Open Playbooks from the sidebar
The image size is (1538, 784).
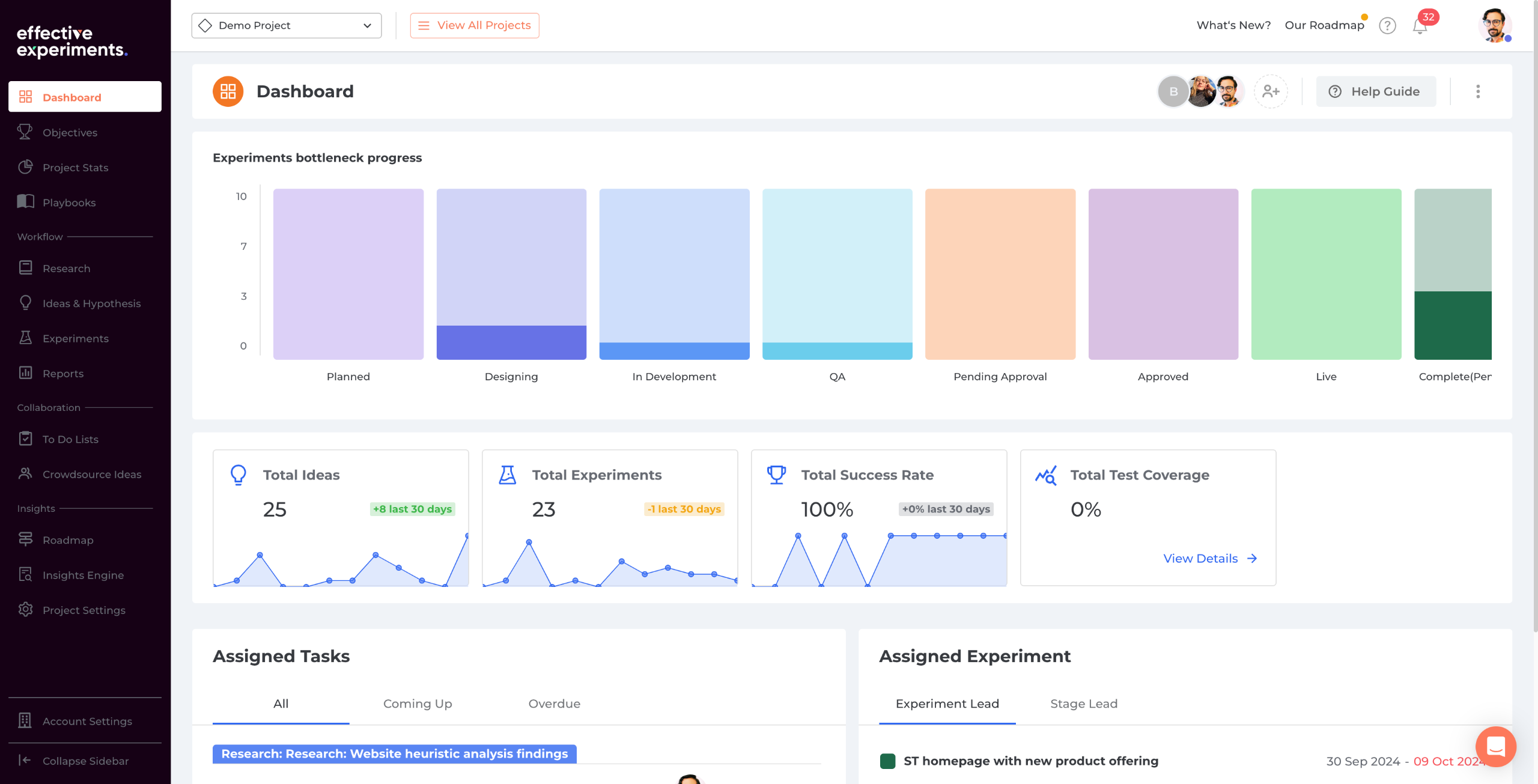(69, 202)
